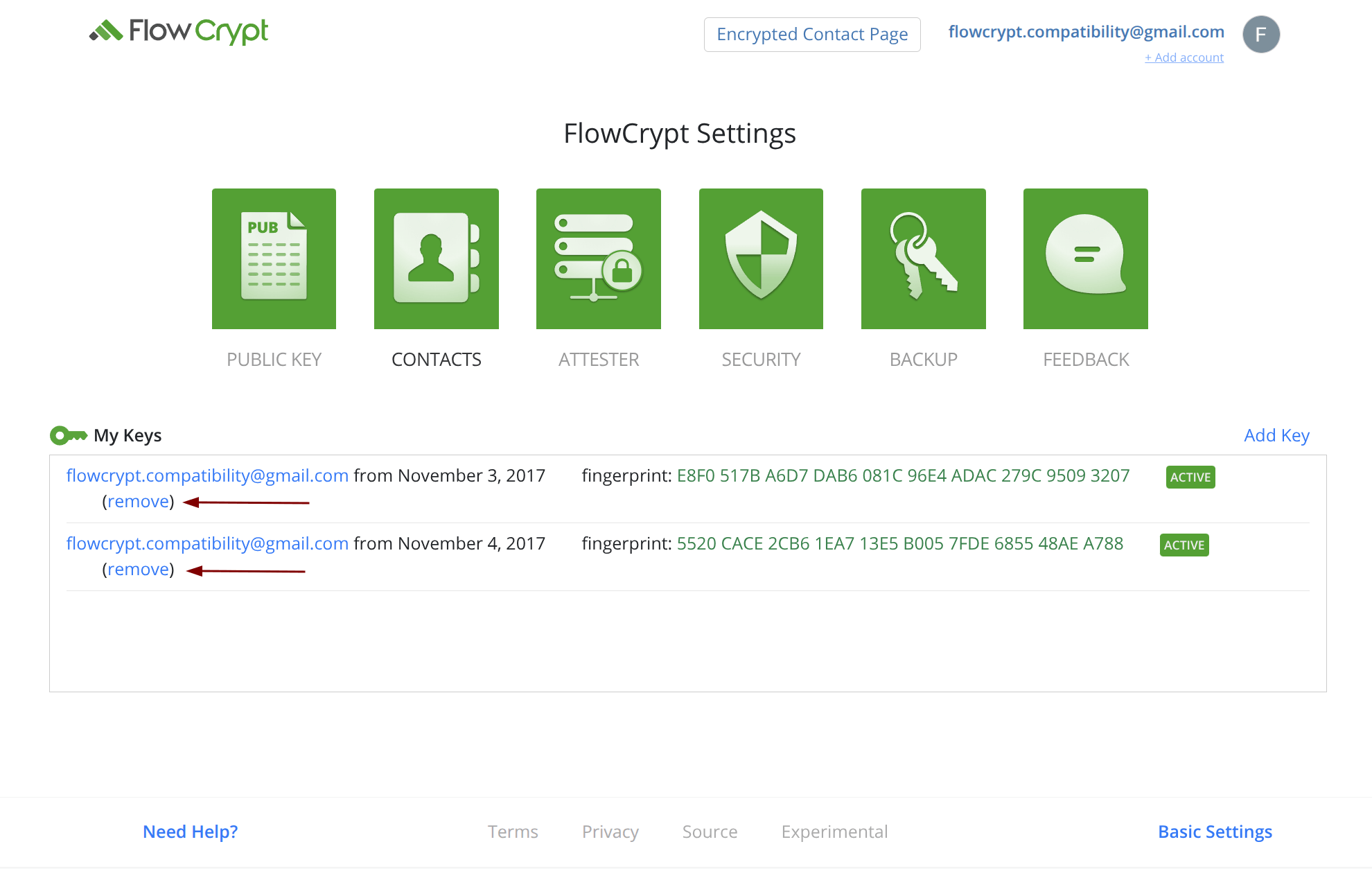
Task: Open the Attester server lock icon
Action: tap(599, 258)
